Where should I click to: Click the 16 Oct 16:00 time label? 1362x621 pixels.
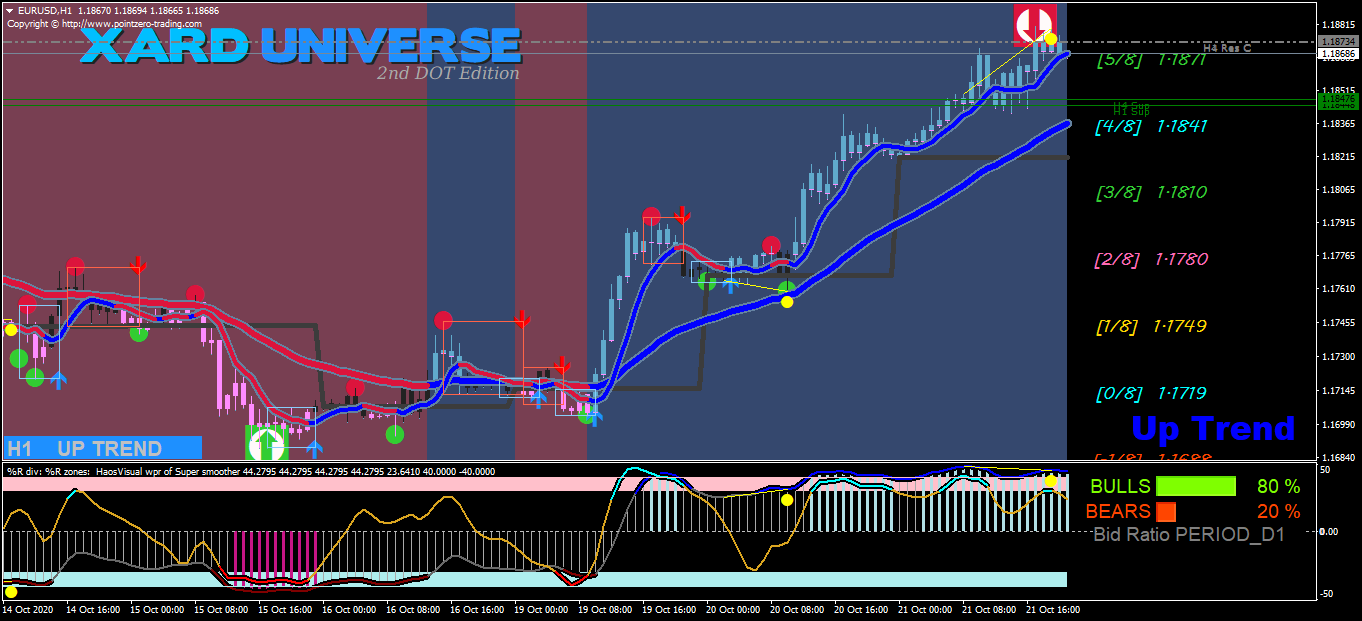(x=479, y=608)
